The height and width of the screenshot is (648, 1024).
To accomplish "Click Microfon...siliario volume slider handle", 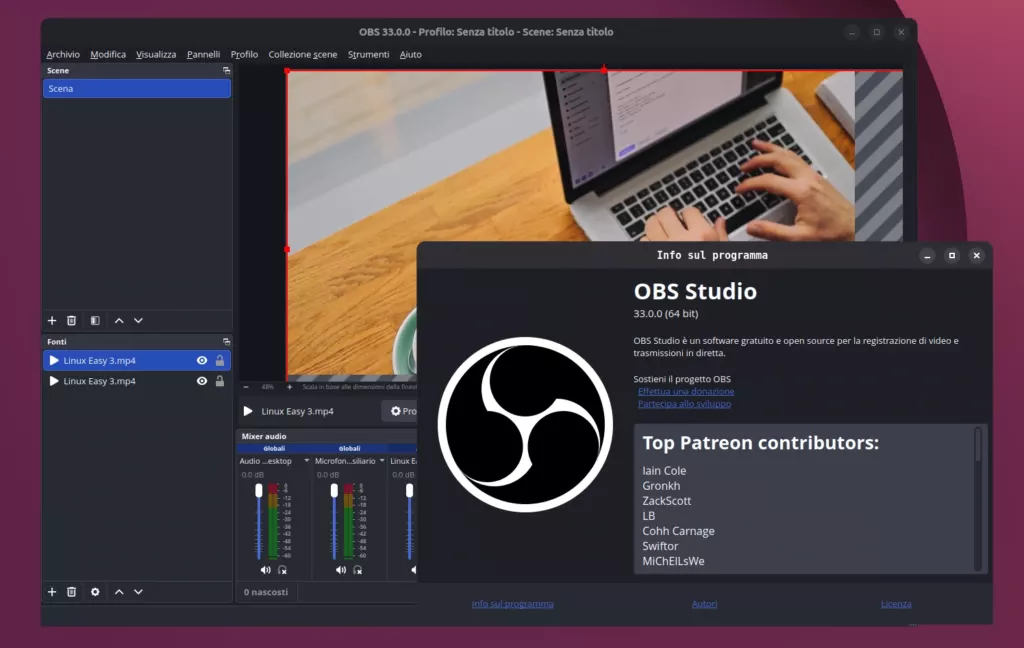I will pyautogui.click(x=334, y=491).
